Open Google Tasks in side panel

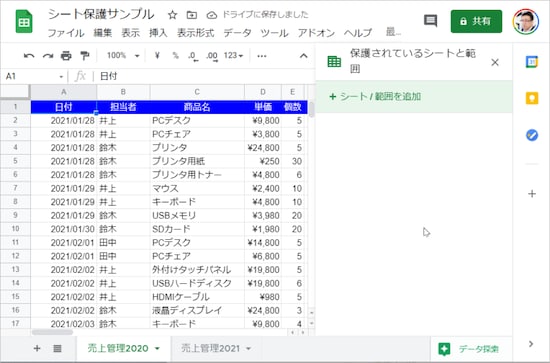point(532,135)
